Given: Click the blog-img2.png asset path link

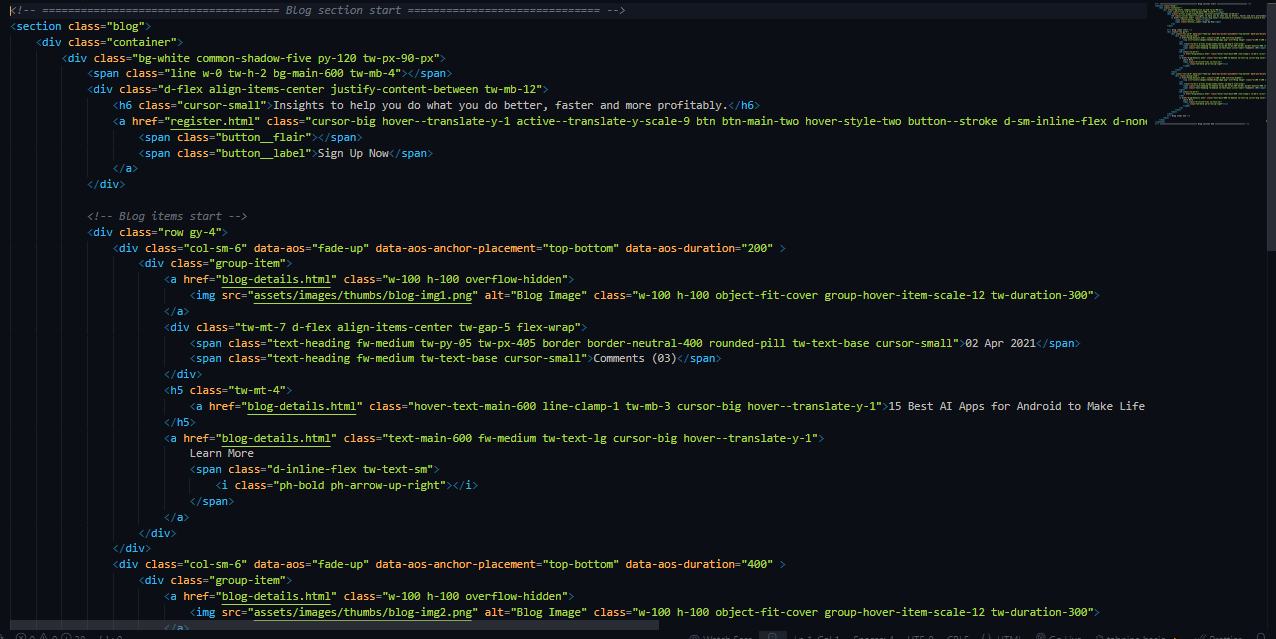Looking at the screenshot, I should (x=365, y=611).
